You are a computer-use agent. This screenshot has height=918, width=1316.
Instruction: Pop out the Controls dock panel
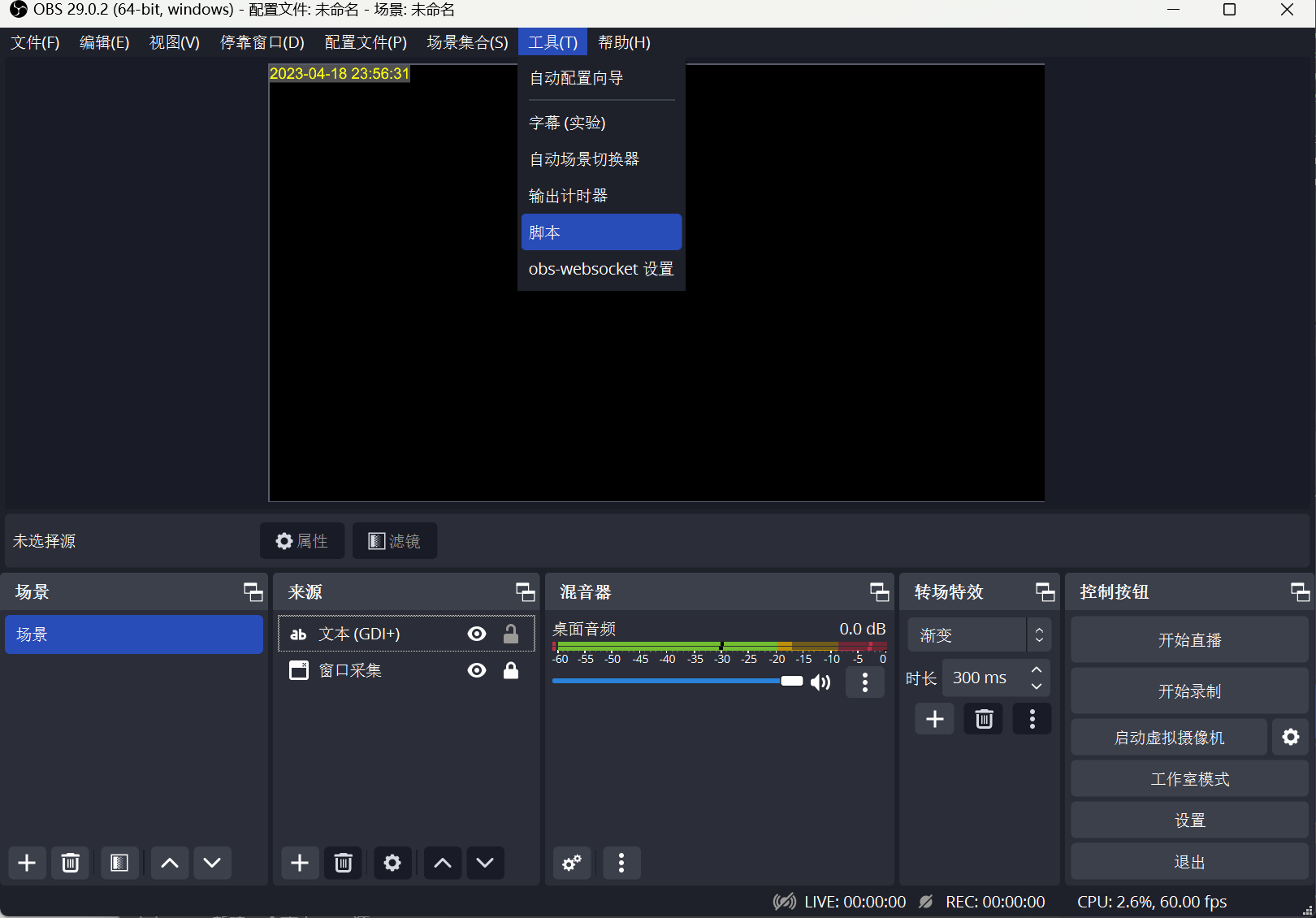tap(1301, 592)
